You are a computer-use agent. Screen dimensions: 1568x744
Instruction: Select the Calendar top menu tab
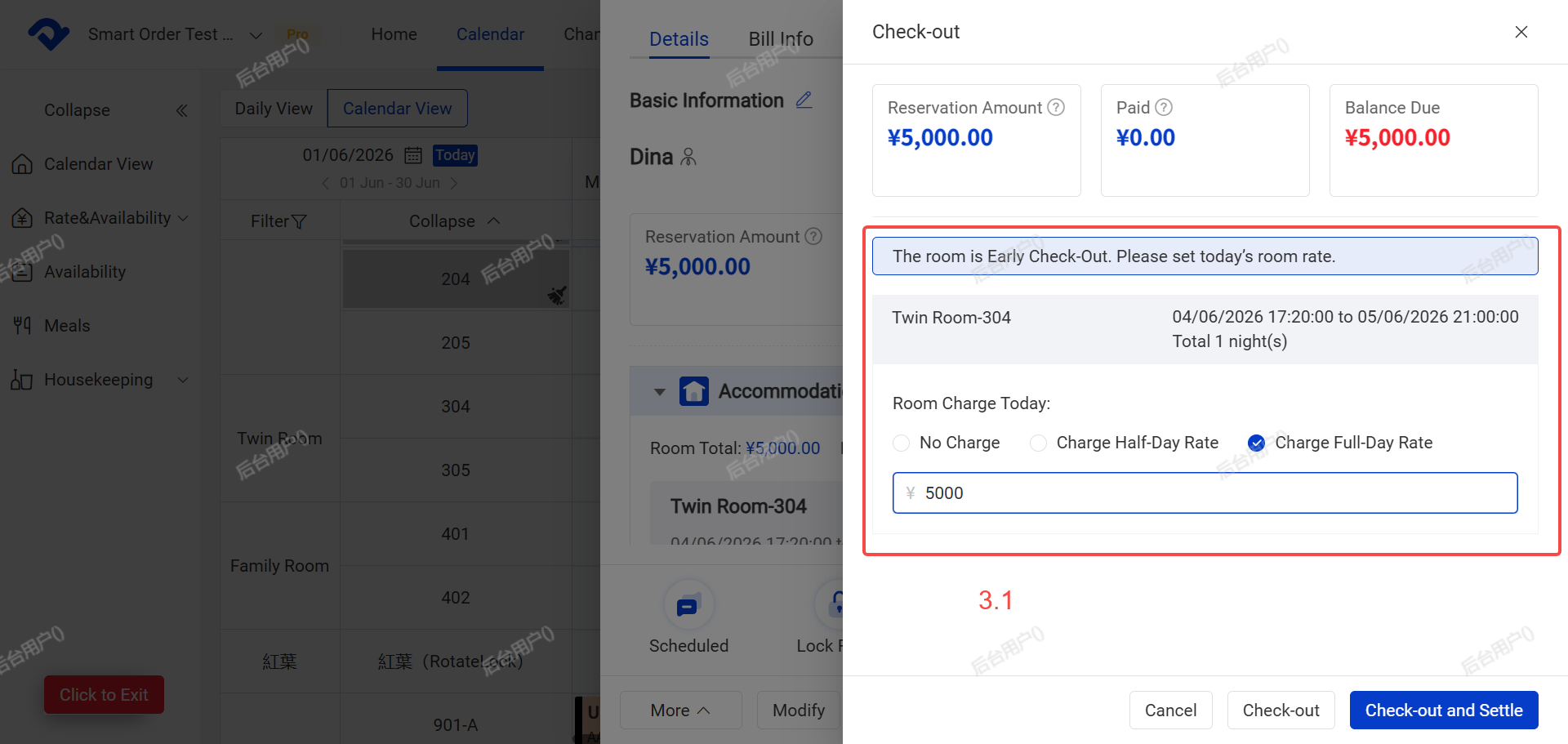(x=490, y=34)
